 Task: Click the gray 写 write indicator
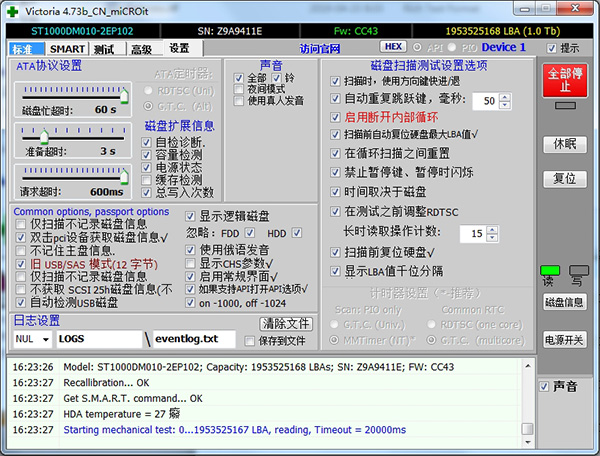click(x=578, y=273)
